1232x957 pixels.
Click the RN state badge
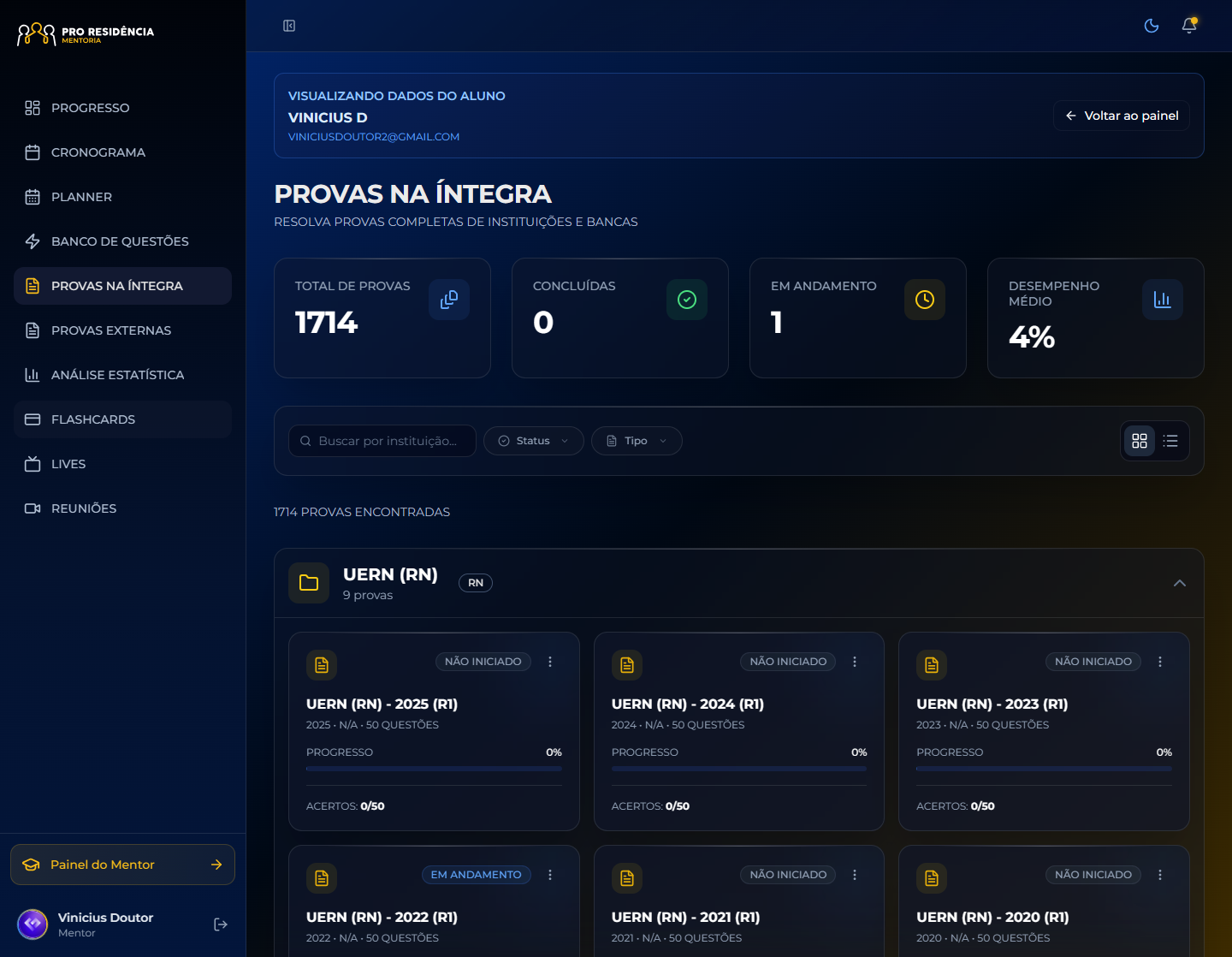[476, 583]
